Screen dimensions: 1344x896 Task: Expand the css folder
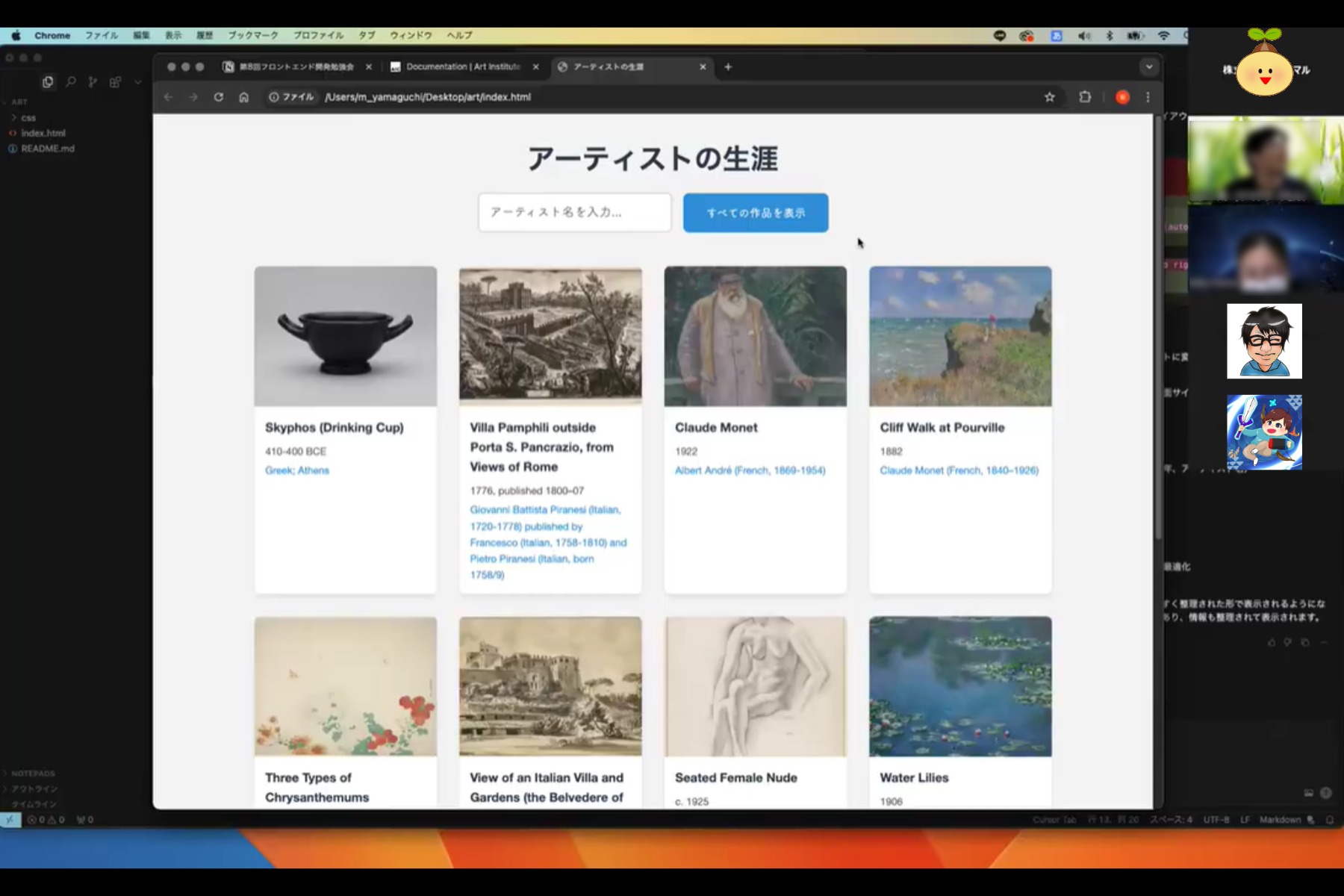(28, 118)
